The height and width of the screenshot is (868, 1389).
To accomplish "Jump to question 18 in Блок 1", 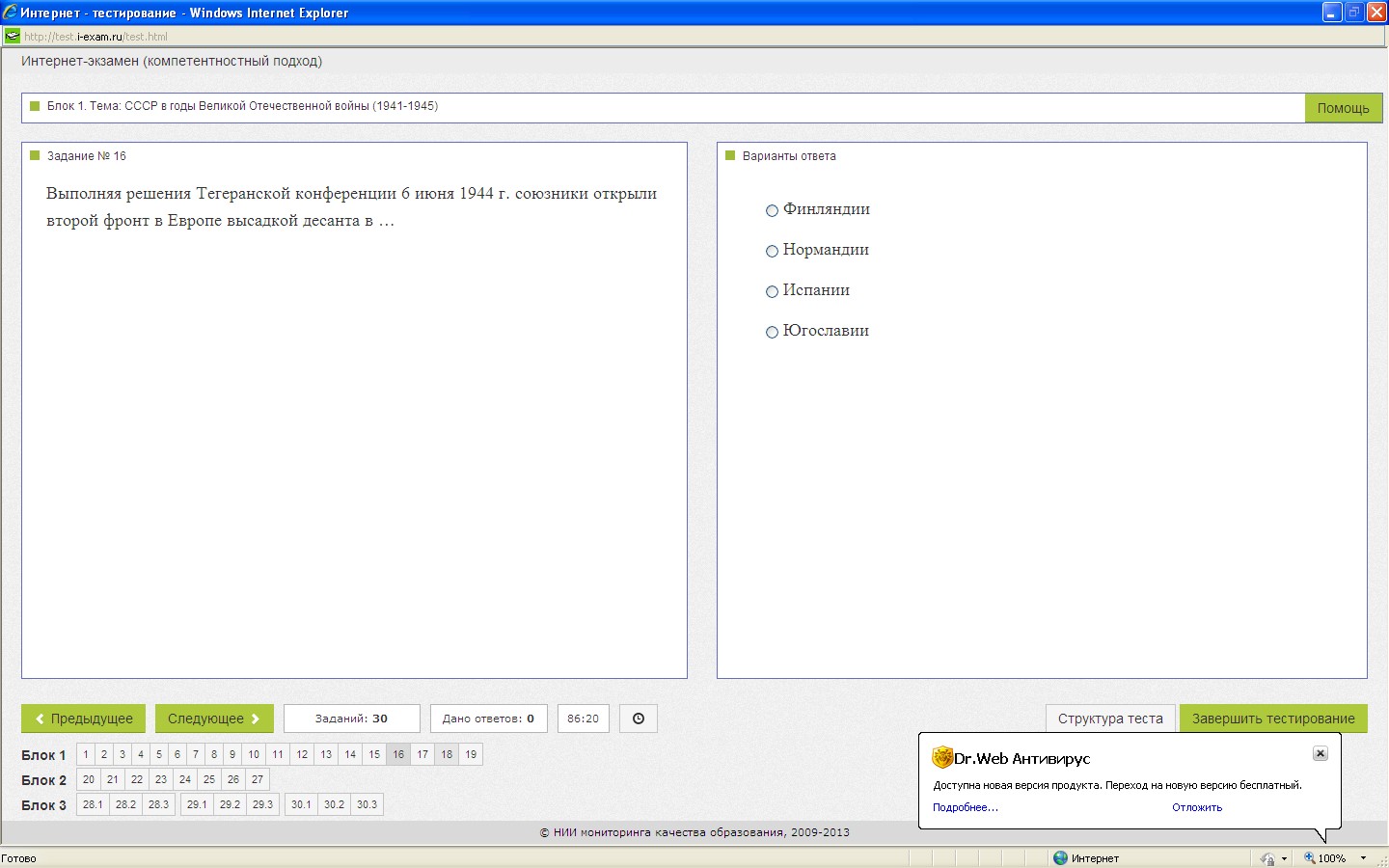I will [x=447, y=754].
